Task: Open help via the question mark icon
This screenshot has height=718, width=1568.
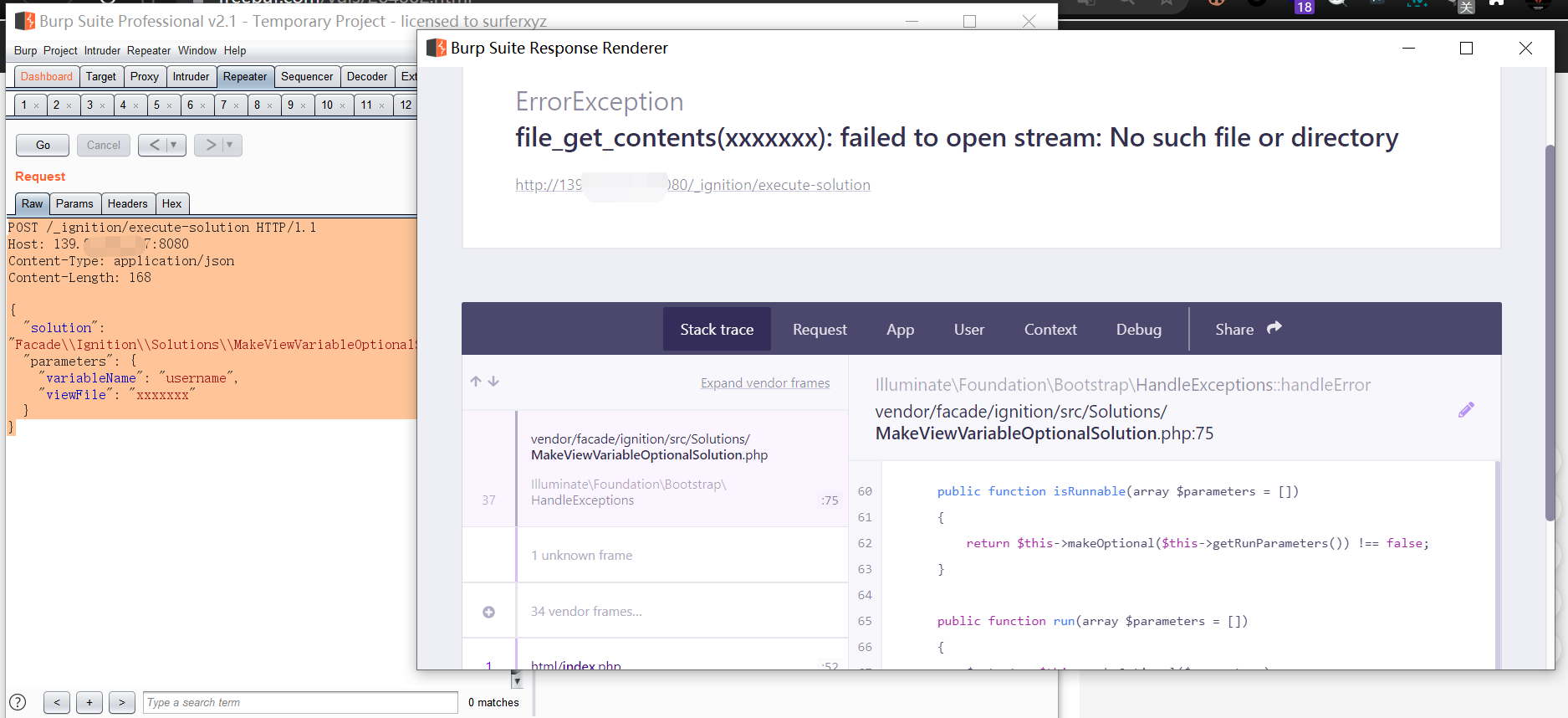Action: [x=18, y=702]
